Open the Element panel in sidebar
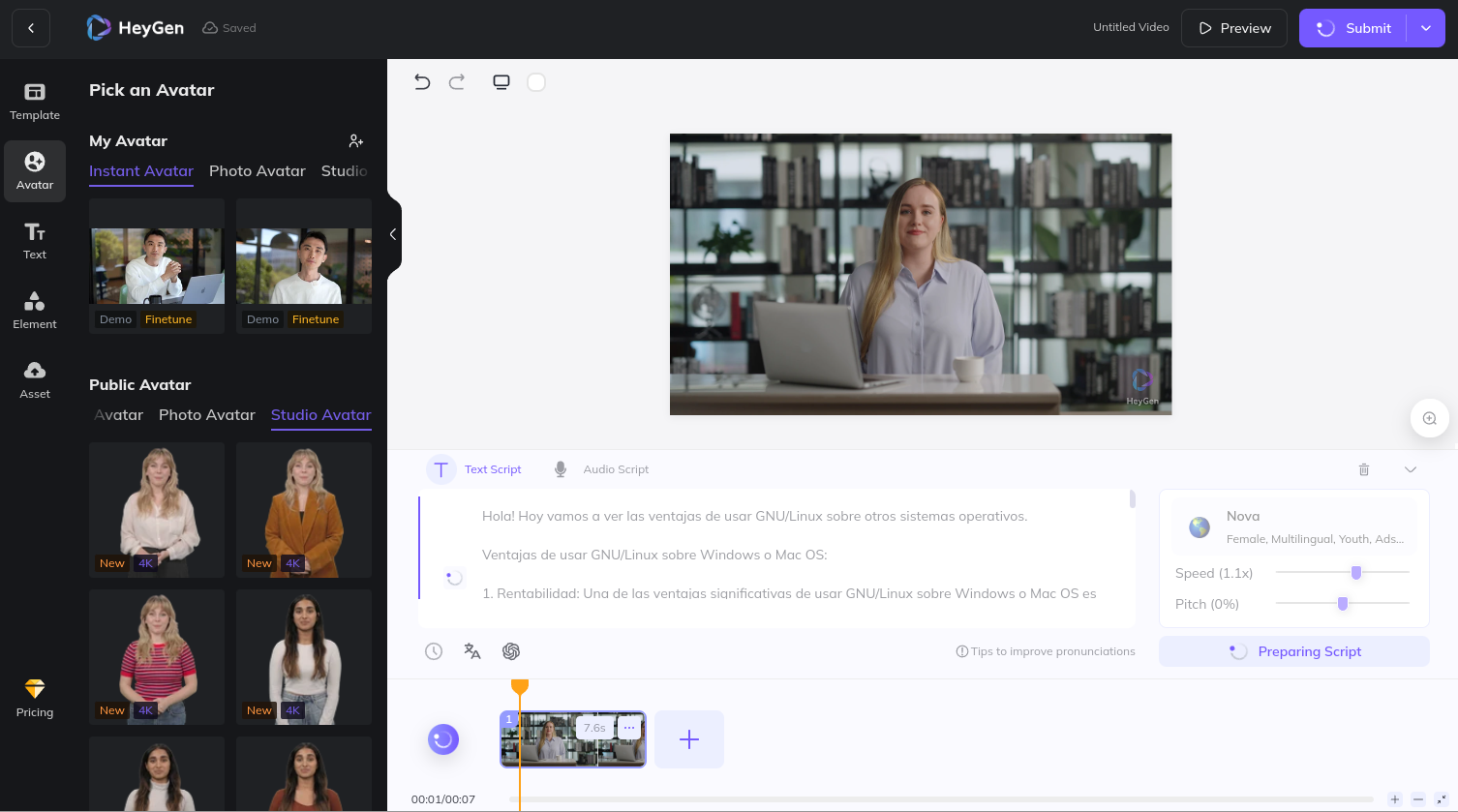 (35, 310)
